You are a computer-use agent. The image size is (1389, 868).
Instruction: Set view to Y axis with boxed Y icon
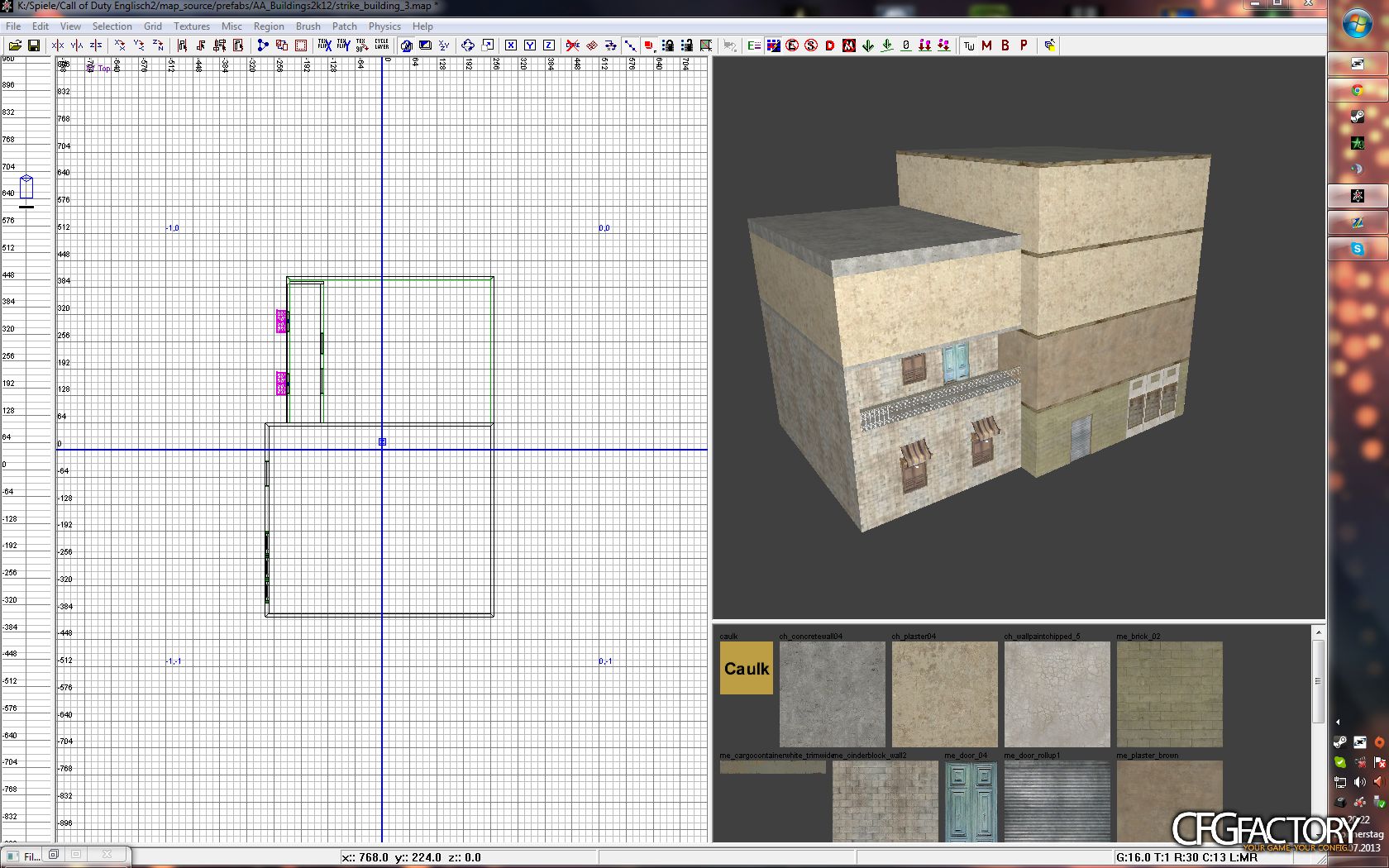click(x=530, y=45)
